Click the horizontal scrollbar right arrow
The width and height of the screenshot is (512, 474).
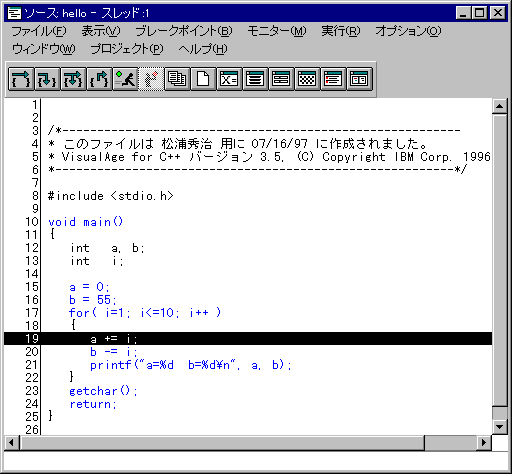click(x=484, y=443)
